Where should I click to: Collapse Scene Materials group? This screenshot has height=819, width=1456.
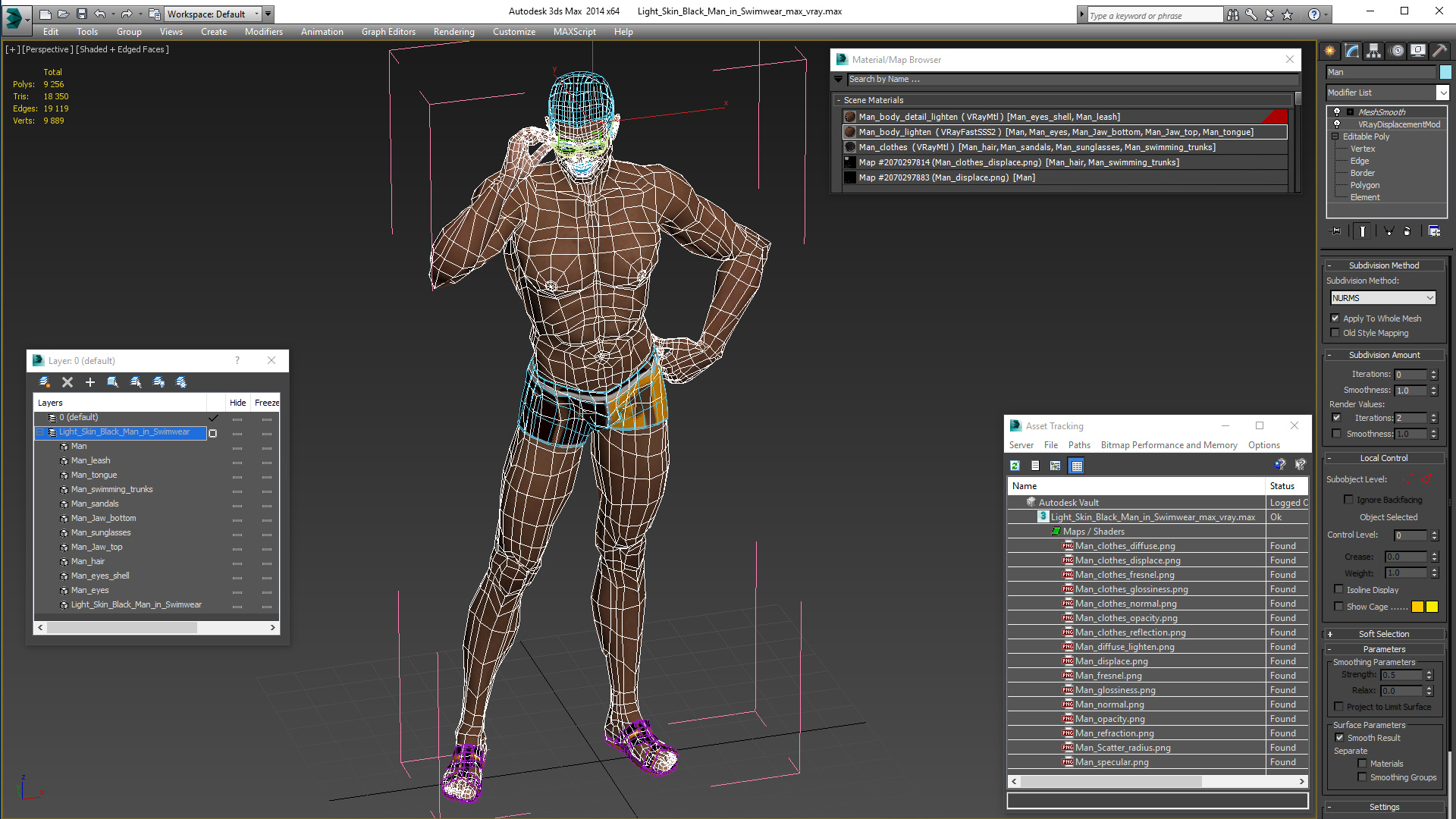[x=838, y=100]
